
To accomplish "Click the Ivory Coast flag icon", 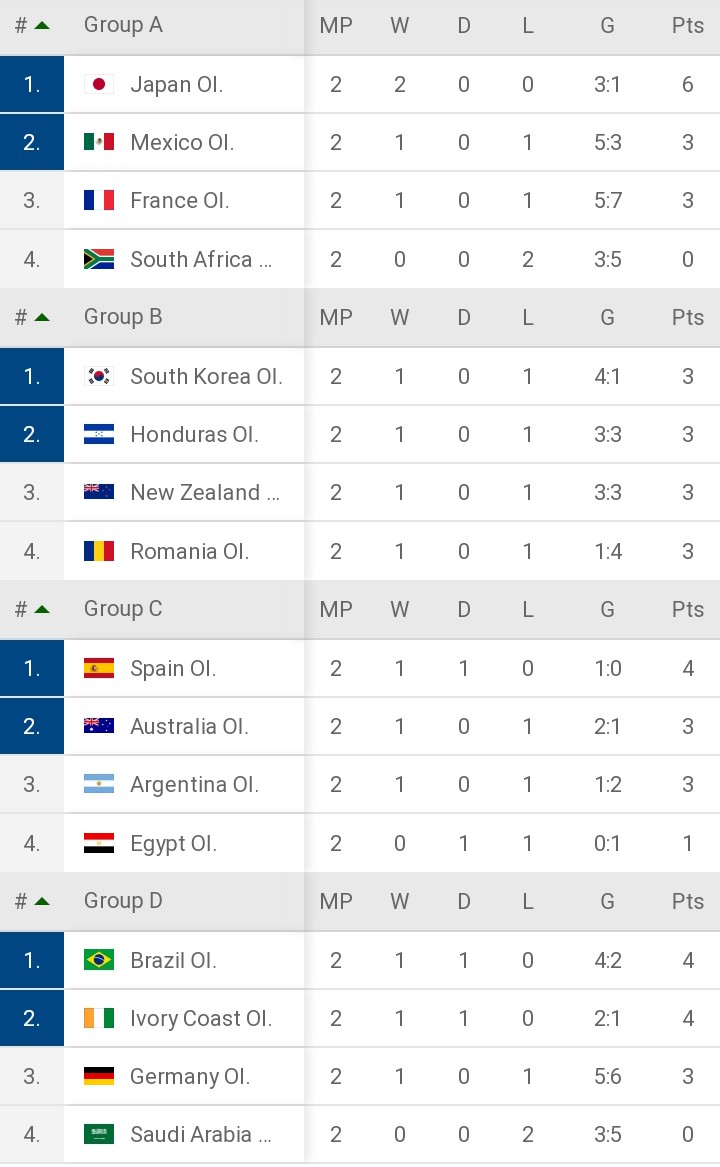I will coord(98,1017).
